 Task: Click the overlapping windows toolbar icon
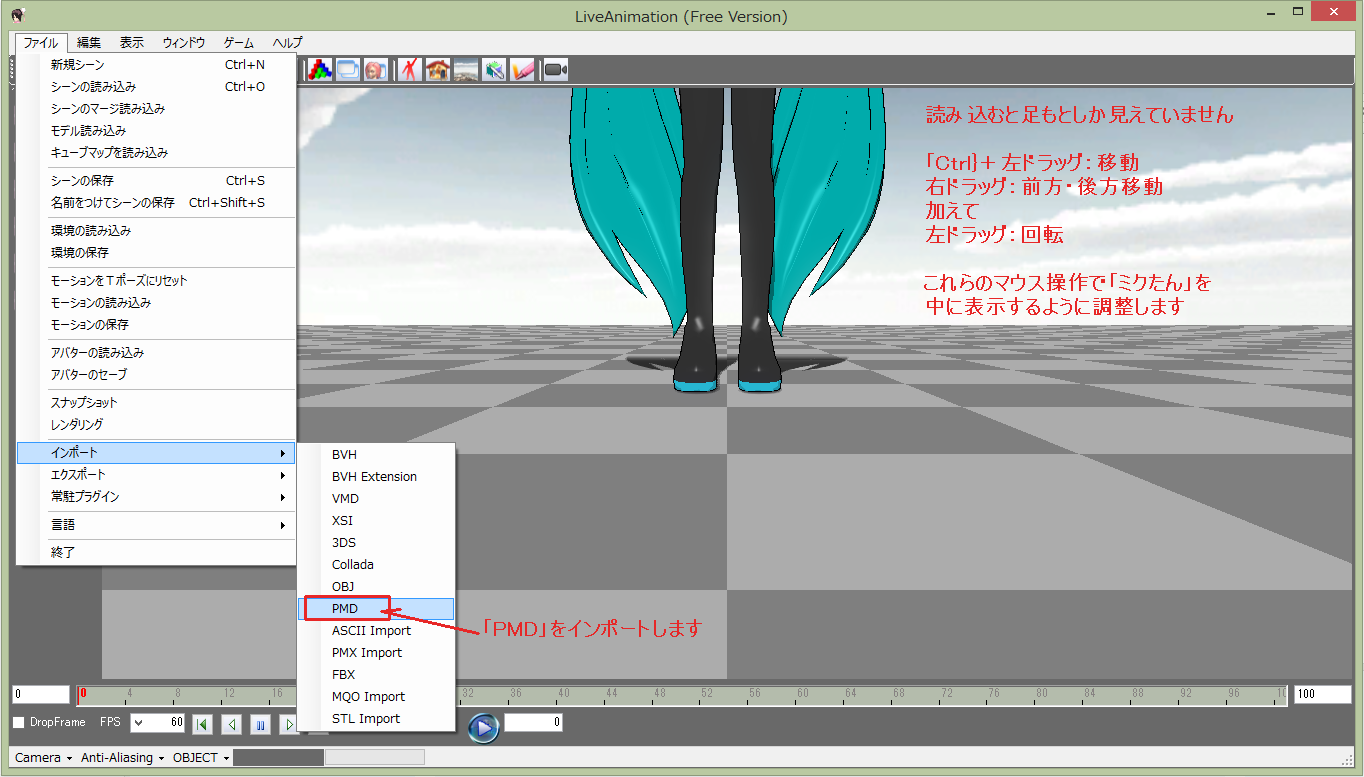pyautogui.click(x=347, y=69)
